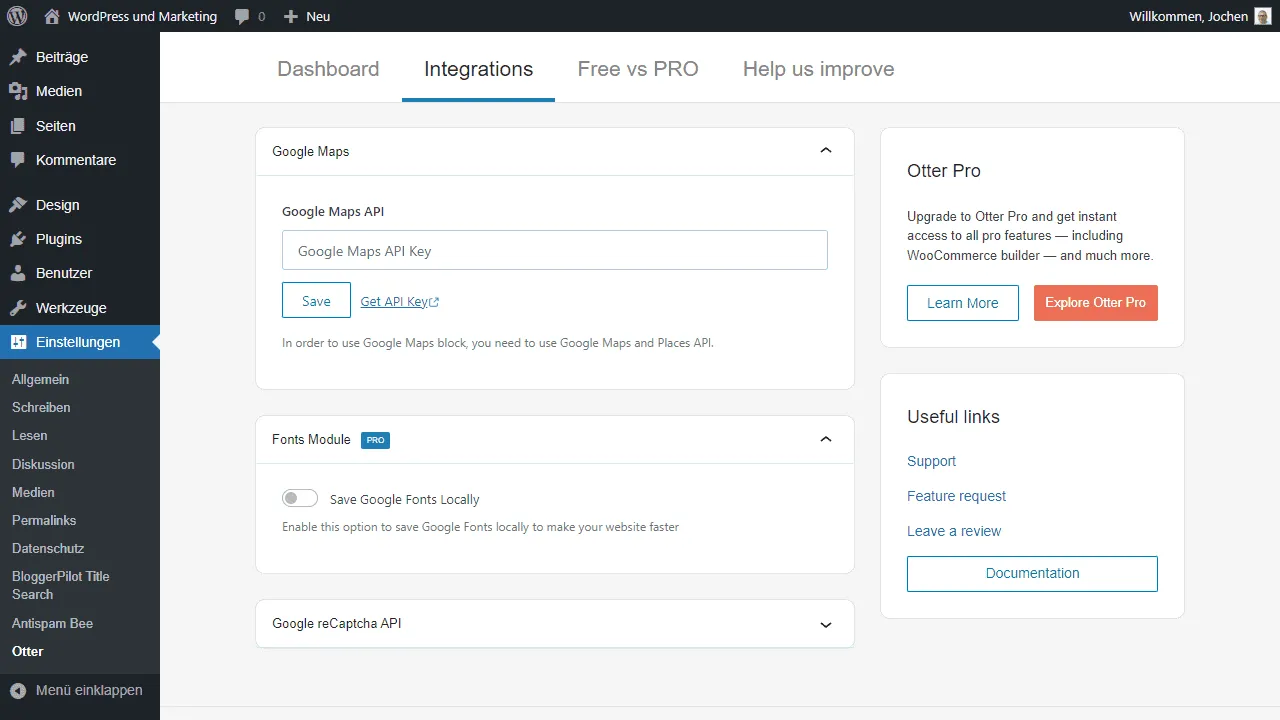Screen dimensions: 1280x720
Task: Click the Google reCaptcha API title text
Action: tap(337, 623)
